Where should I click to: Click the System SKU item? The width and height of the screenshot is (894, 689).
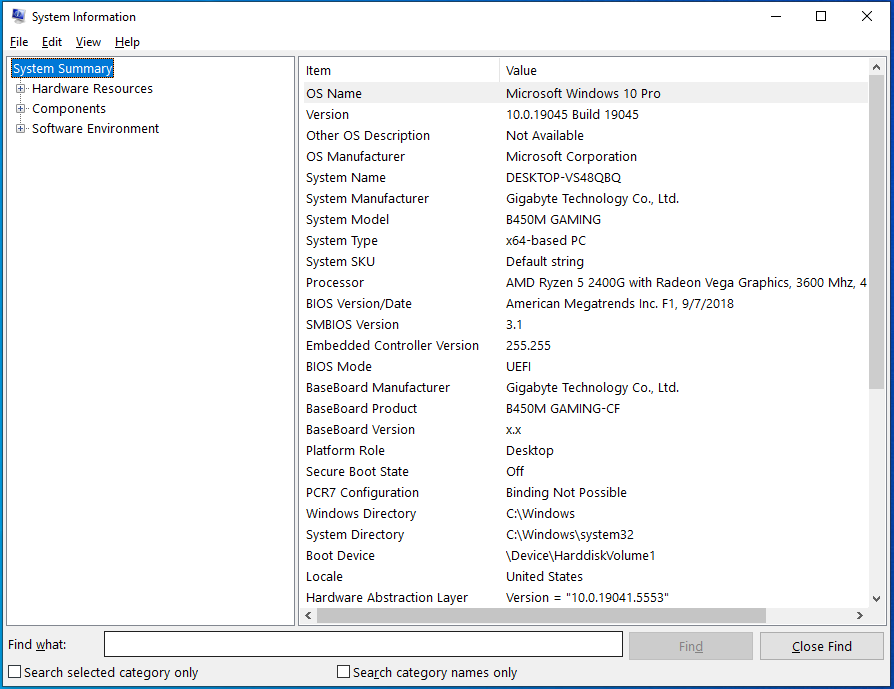coord(340,262)
